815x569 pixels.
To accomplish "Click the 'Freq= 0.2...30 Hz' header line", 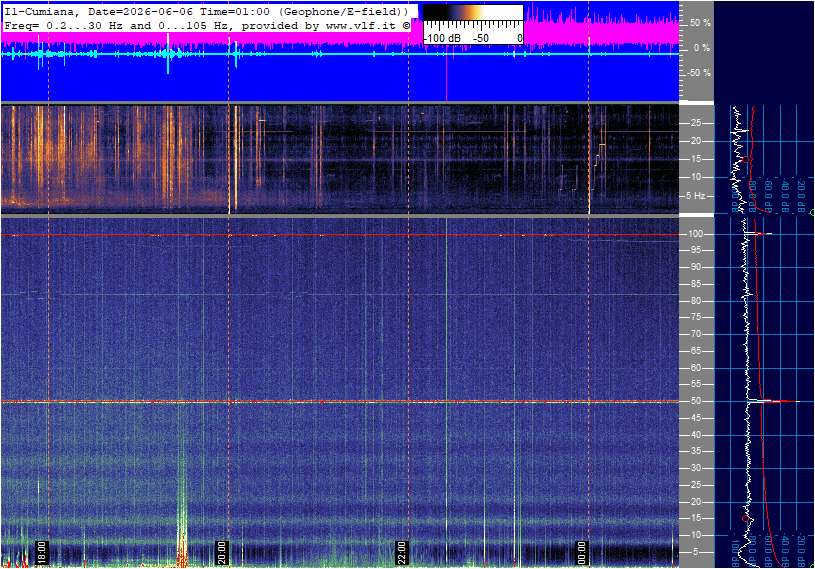I will [206, 25].
